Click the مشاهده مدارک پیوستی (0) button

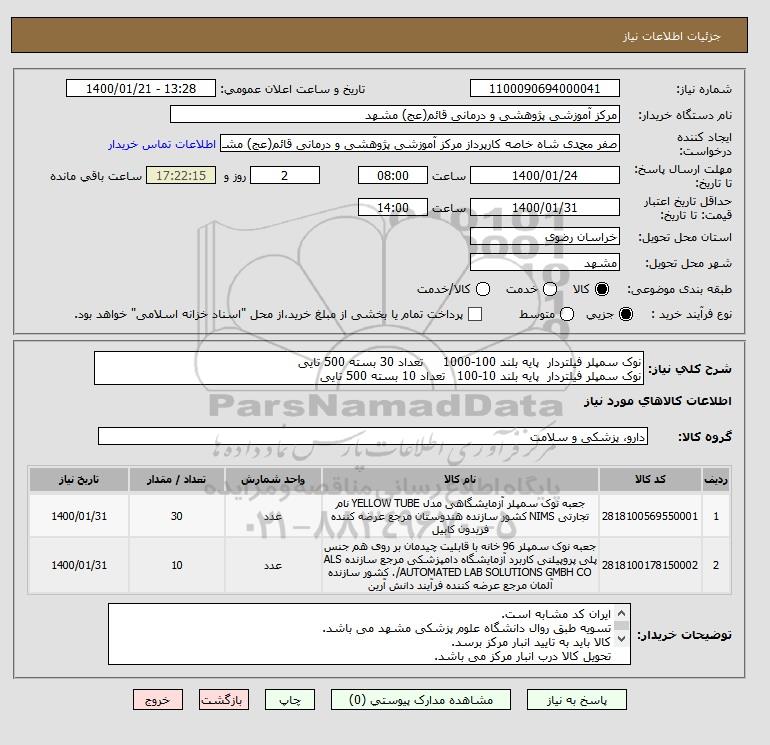click(x=421, y=700)
